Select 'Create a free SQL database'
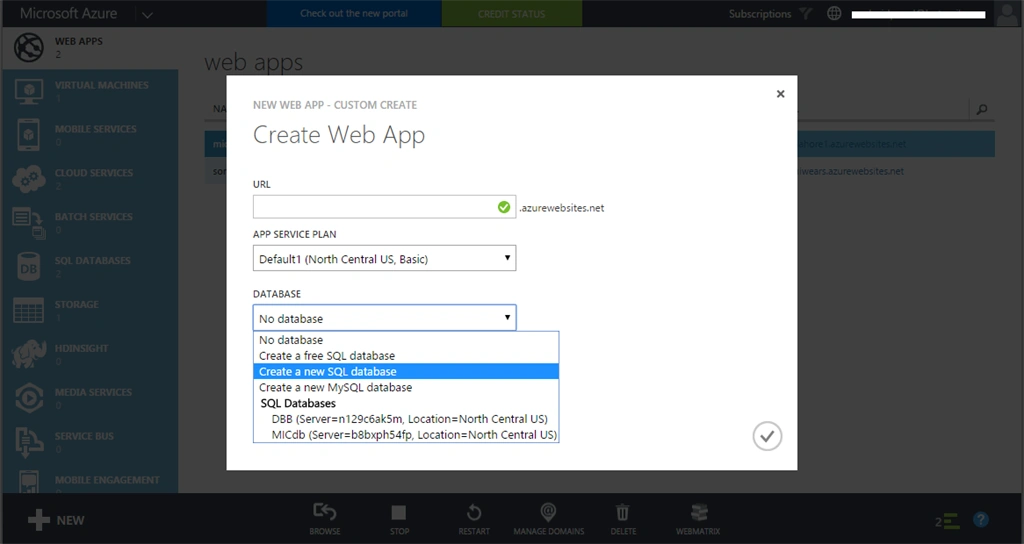 406,355
